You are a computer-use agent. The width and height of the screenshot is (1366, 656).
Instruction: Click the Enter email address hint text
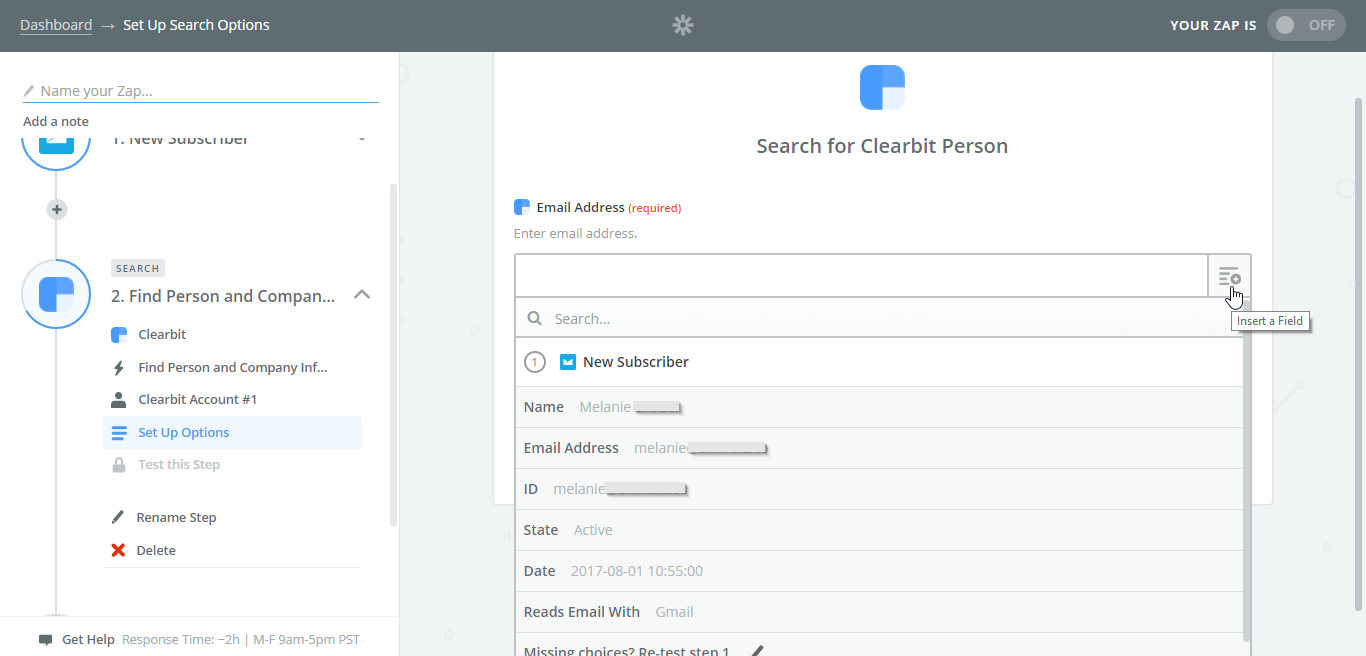click(x=575, y=233)
